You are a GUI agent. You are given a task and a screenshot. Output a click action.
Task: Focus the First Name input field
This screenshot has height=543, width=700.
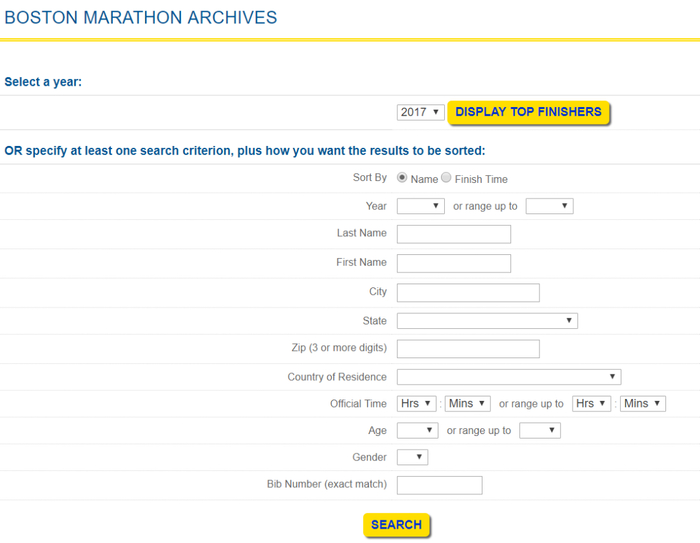tap(454, 263)
